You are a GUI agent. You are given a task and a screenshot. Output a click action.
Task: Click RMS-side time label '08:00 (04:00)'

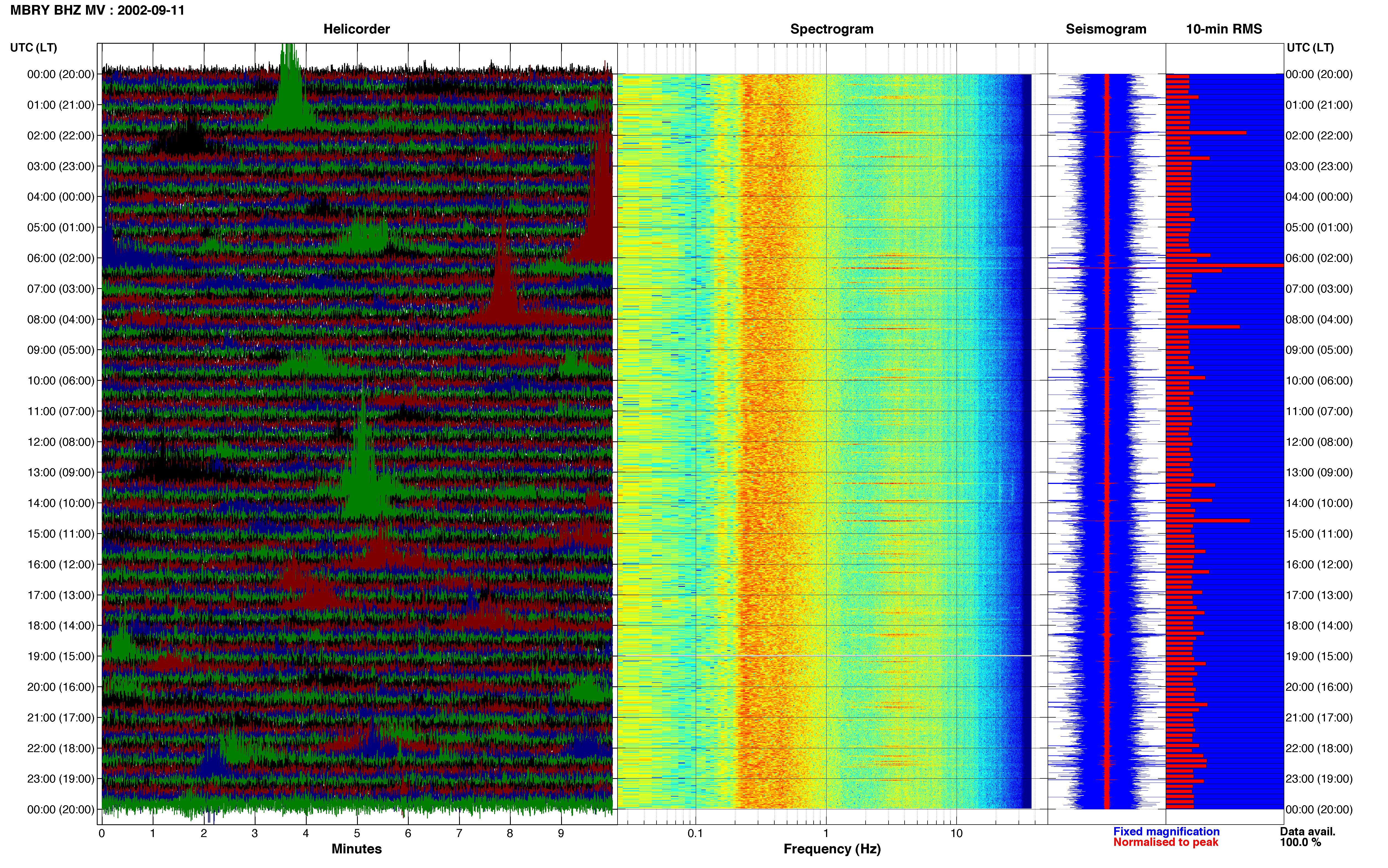(x=1319, y=319)
